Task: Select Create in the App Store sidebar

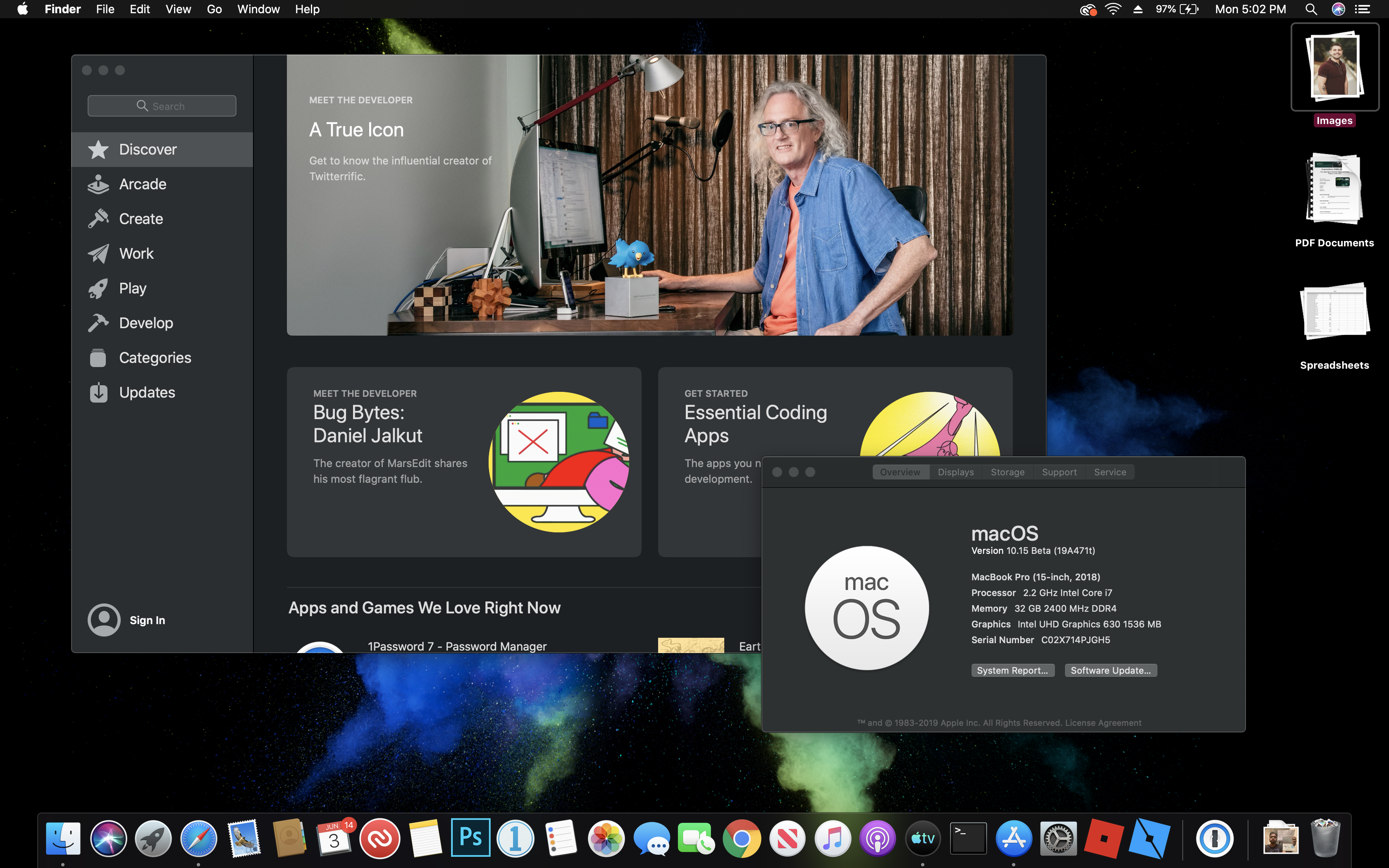Action: (162, 219)
